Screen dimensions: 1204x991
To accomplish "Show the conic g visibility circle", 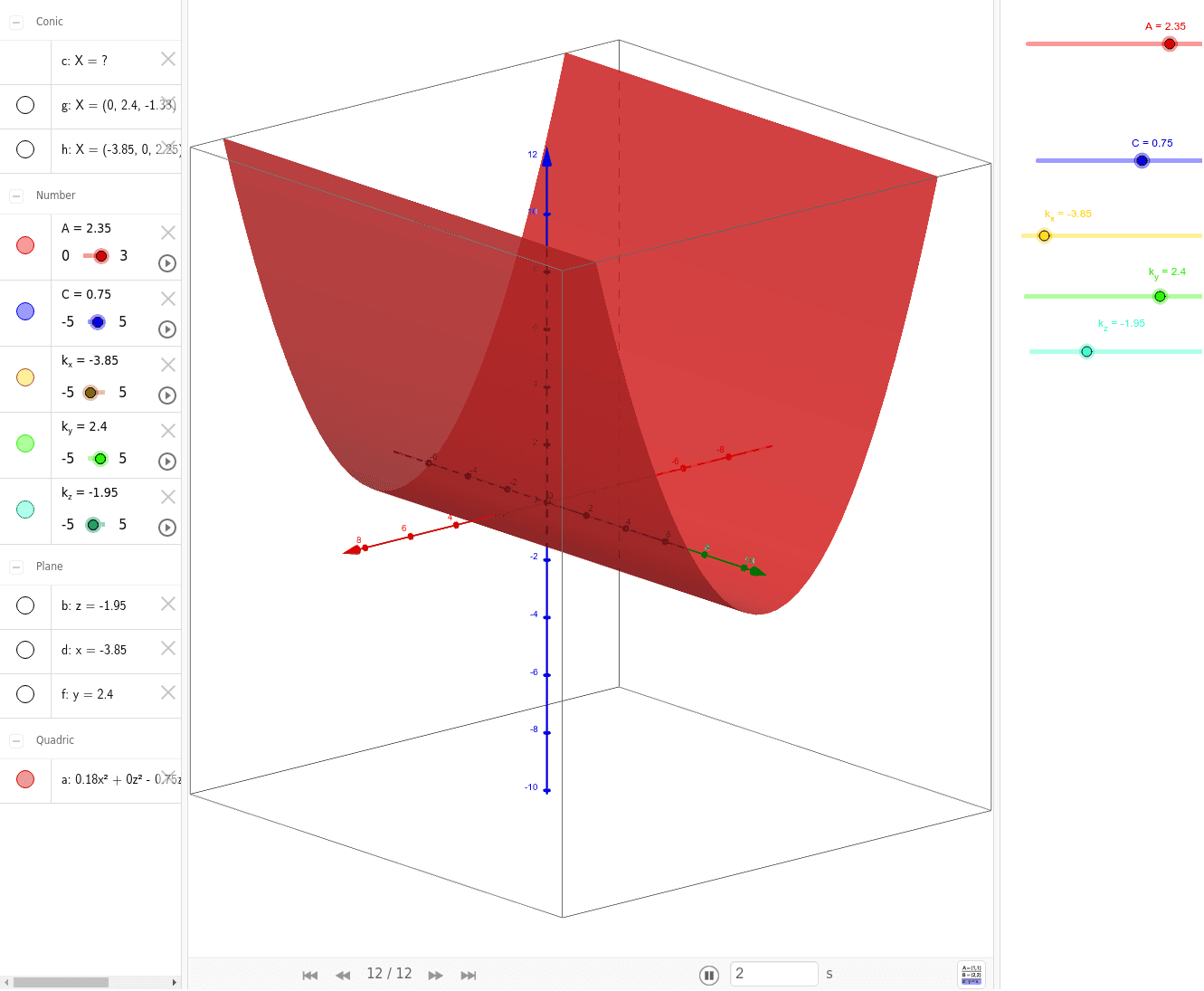I will pos(25,105).
